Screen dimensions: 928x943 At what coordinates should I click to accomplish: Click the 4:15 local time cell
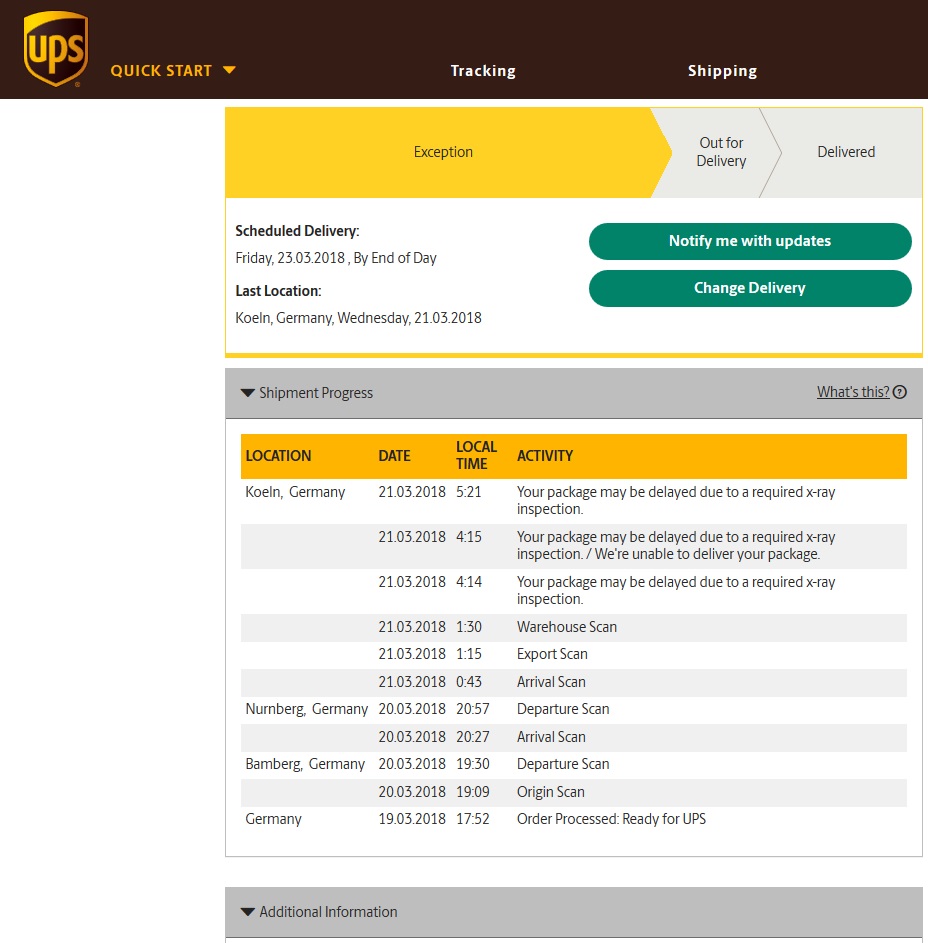[x=469, y=536]
